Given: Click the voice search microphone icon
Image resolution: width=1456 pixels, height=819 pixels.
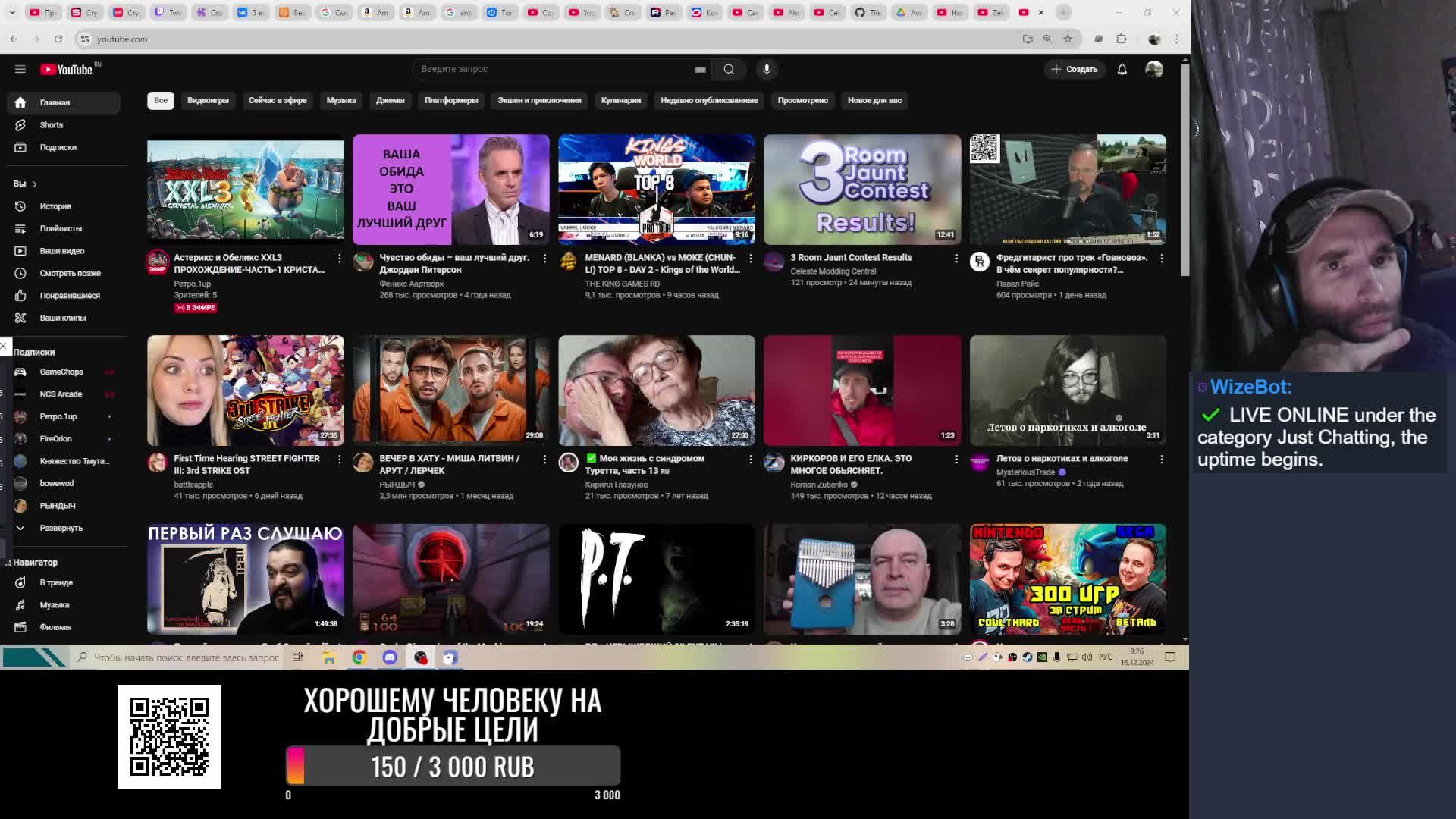Looking at the screenshot, I should [767, 69].
